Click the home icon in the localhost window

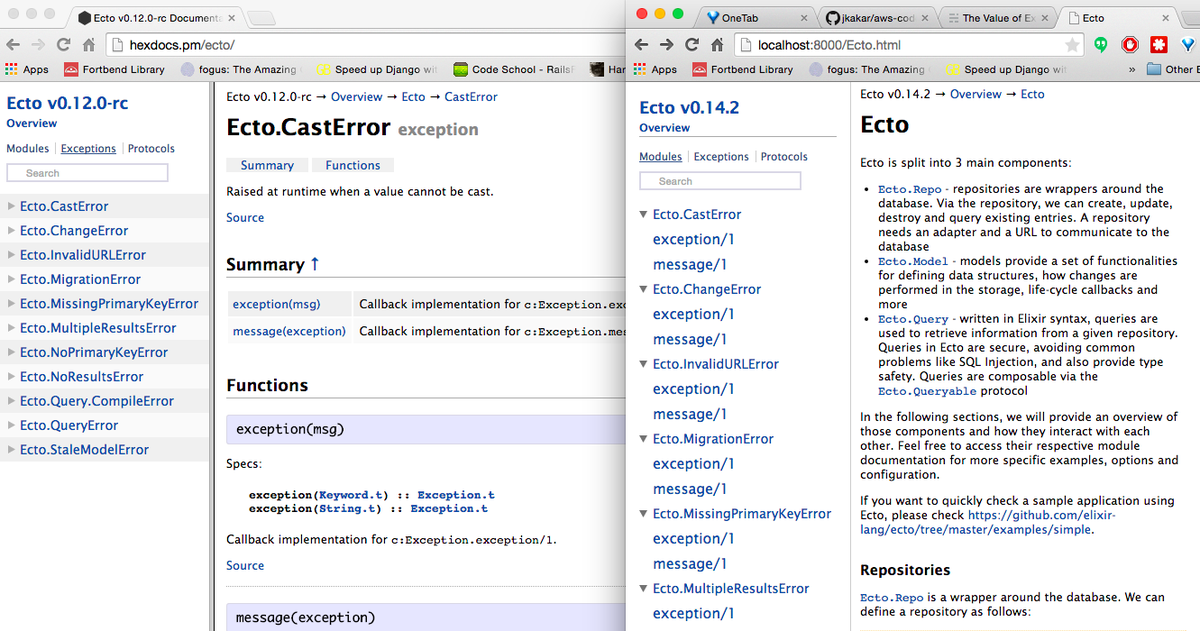717,45
